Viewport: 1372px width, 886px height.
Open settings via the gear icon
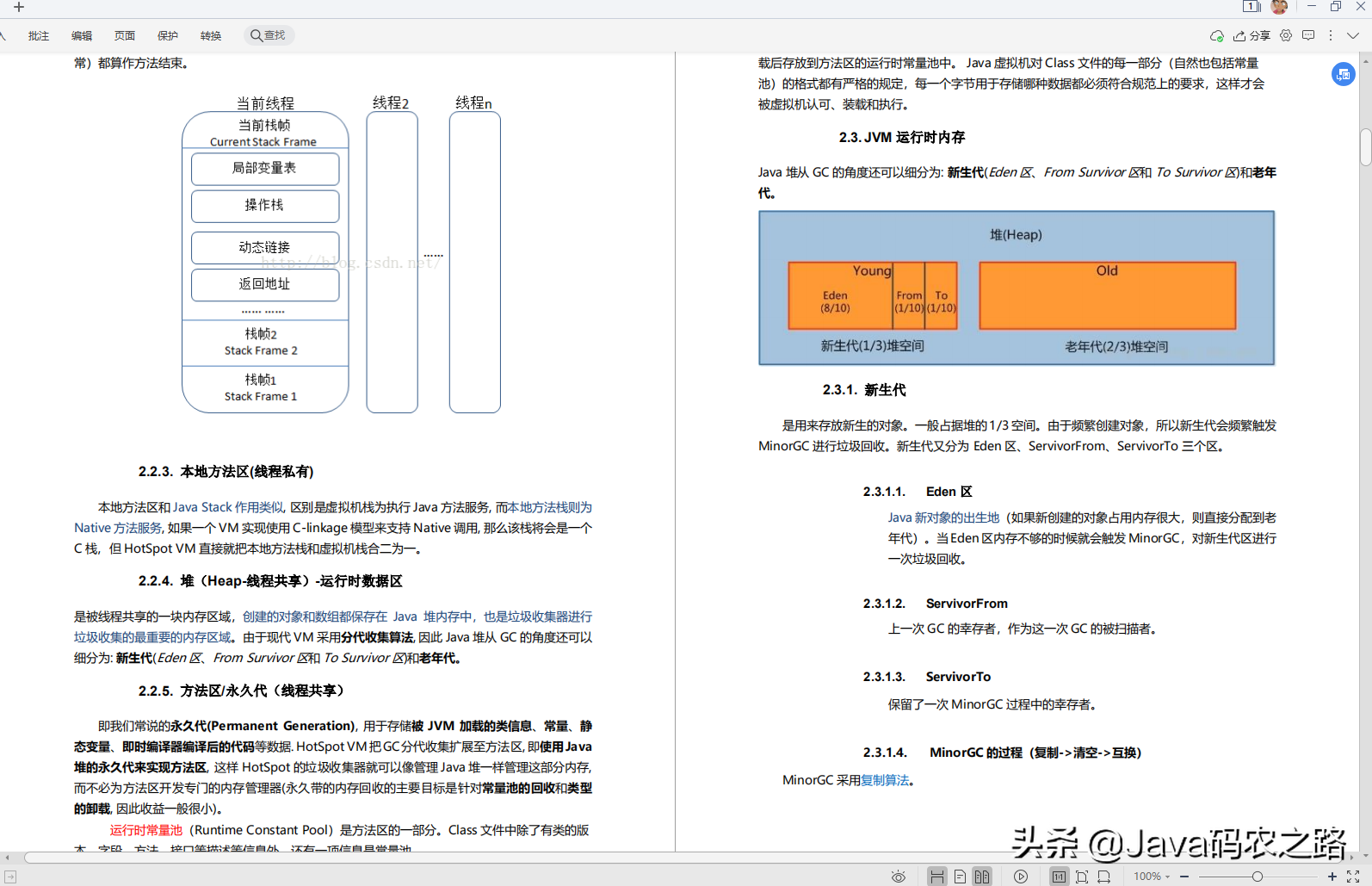(1286, 35)
